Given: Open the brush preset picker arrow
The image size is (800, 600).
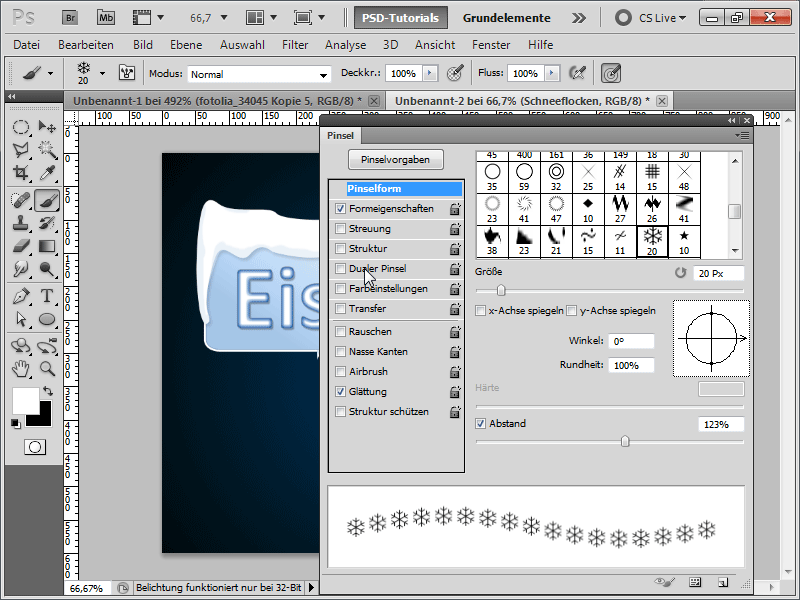Looking at the screenshot, I should click(103, 73).
